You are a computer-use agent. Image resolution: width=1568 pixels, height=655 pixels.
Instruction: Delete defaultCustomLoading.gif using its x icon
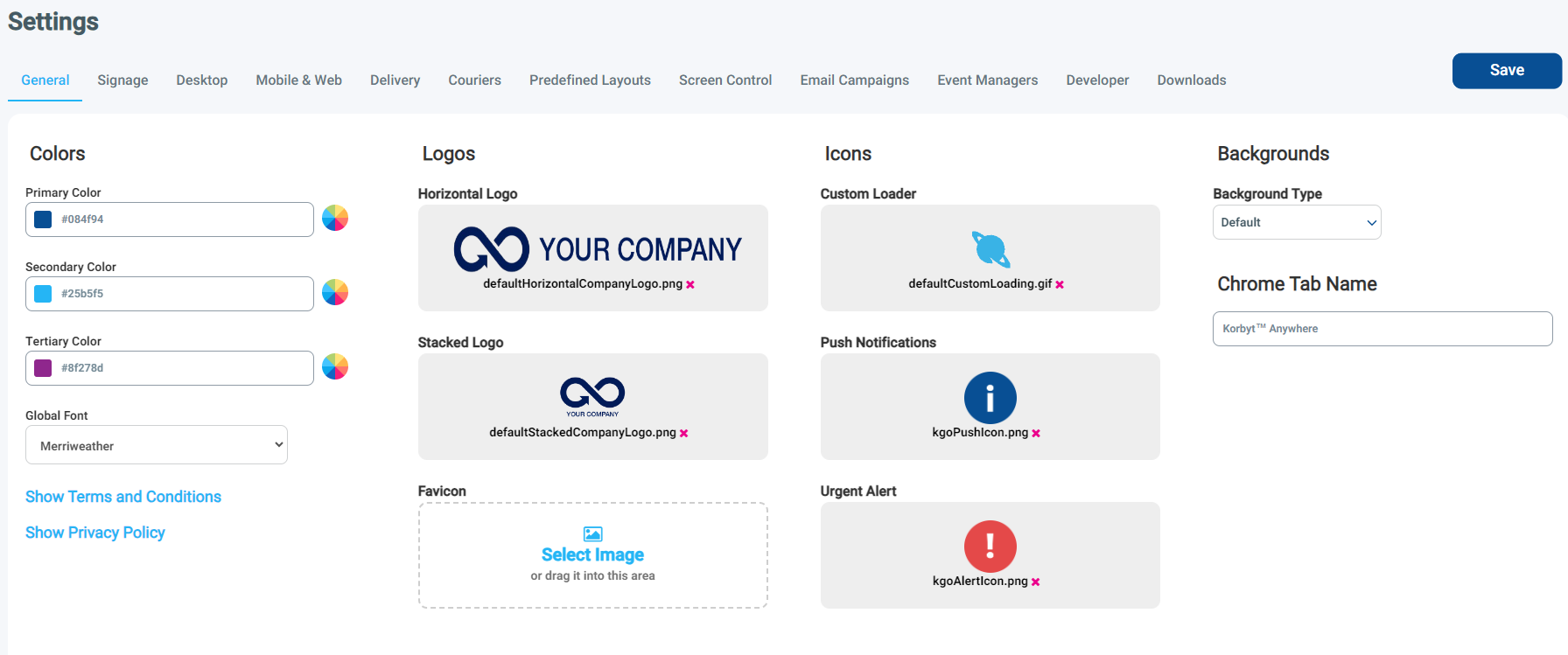1060,284
